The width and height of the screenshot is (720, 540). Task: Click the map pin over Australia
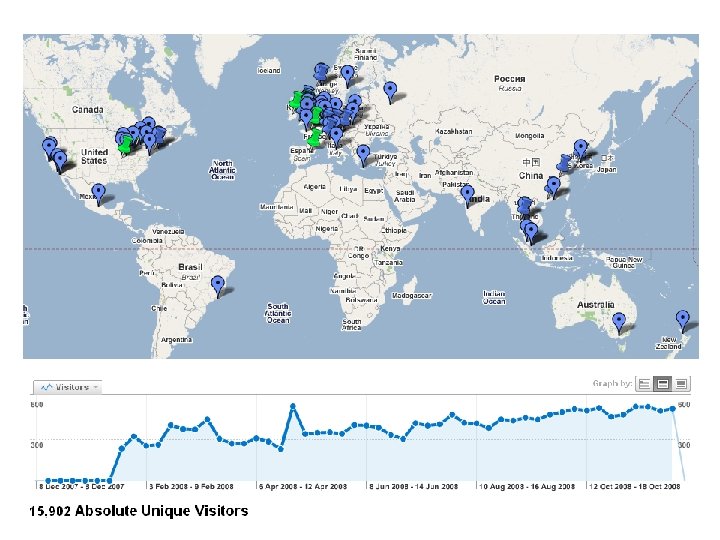(x=619, y=322)
